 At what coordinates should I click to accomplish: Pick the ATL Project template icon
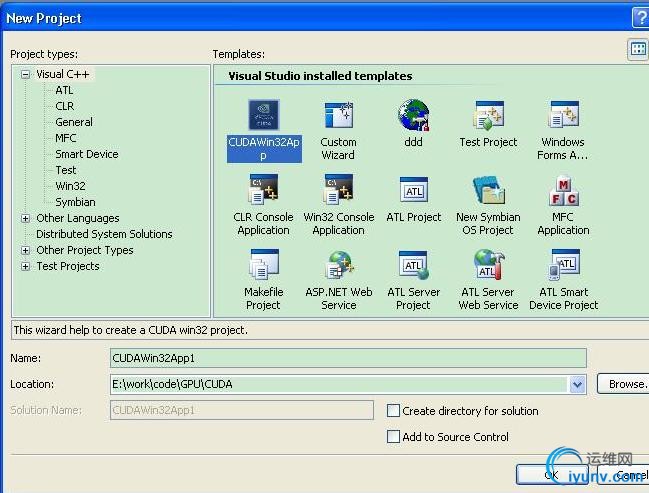point(414,190)
